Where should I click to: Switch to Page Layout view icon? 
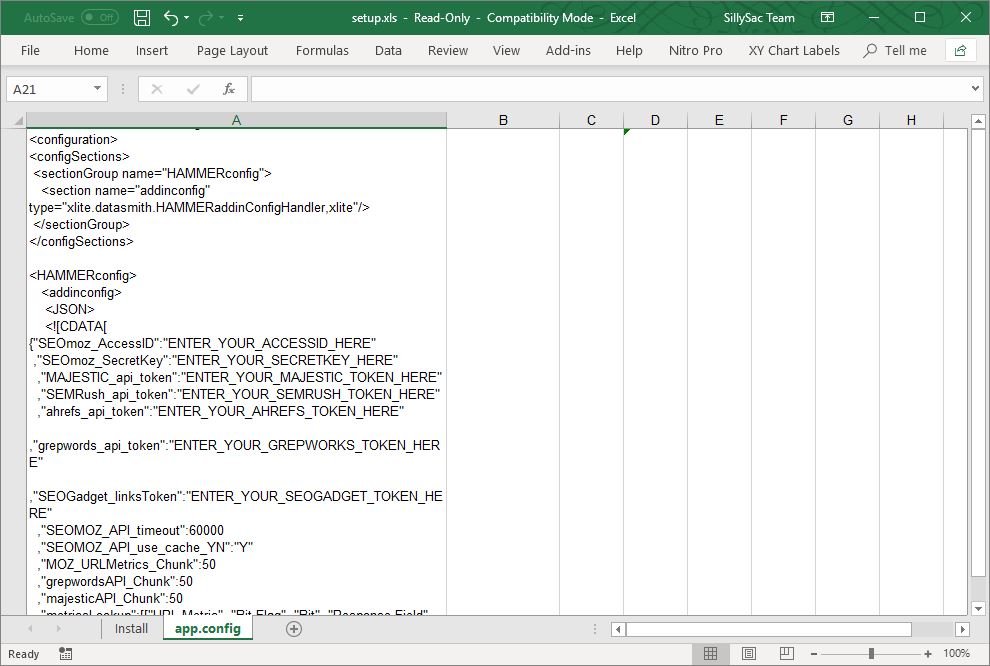[749, 654]
